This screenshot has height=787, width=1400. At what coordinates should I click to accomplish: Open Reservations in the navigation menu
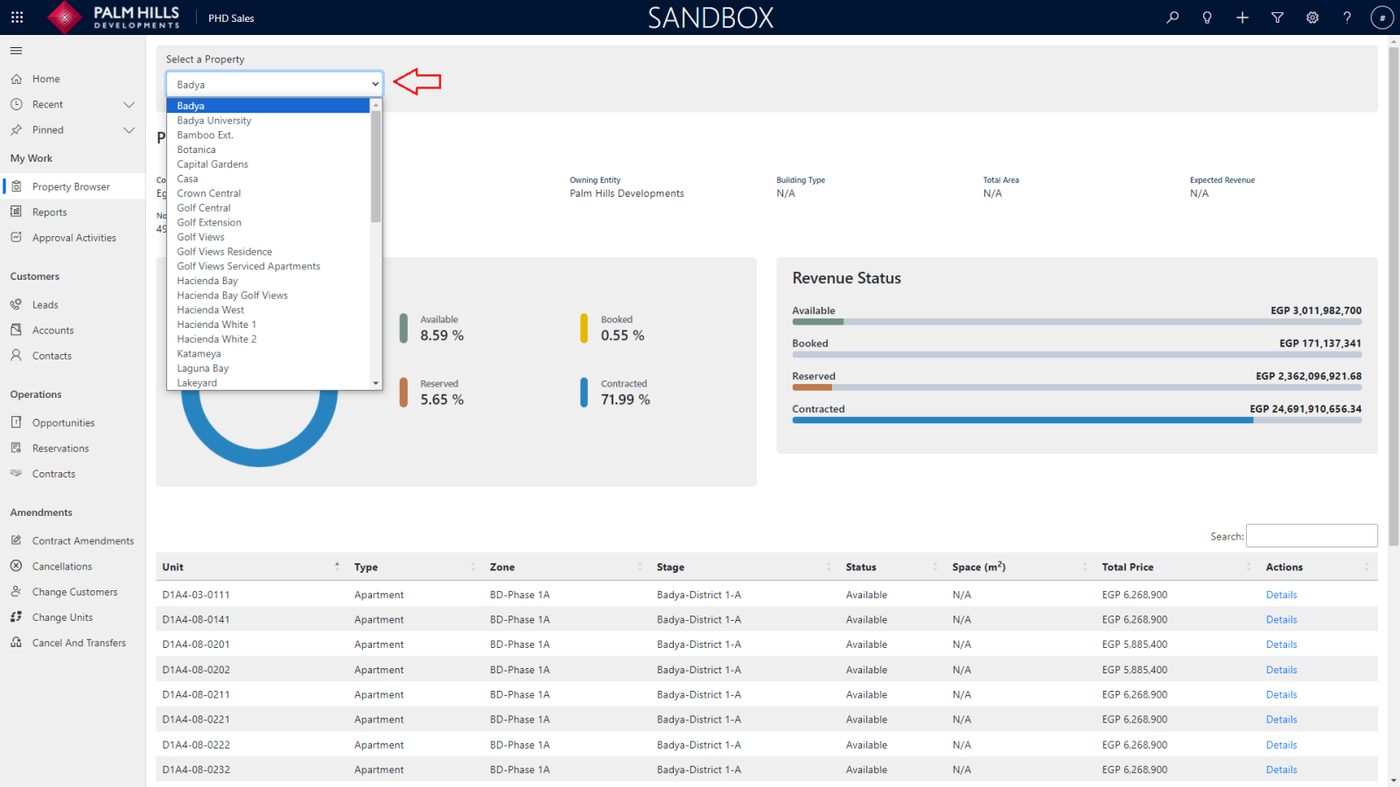click(60, 448)
